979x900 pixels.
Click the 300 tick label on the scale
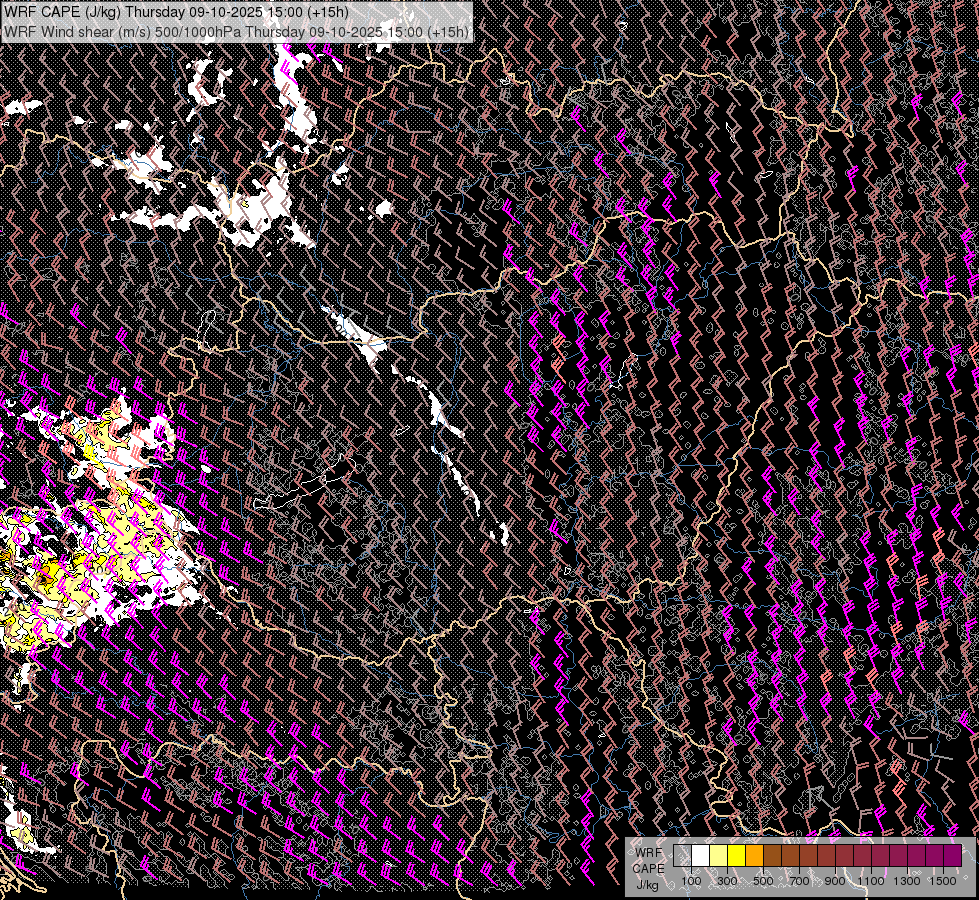pos(727,881)
